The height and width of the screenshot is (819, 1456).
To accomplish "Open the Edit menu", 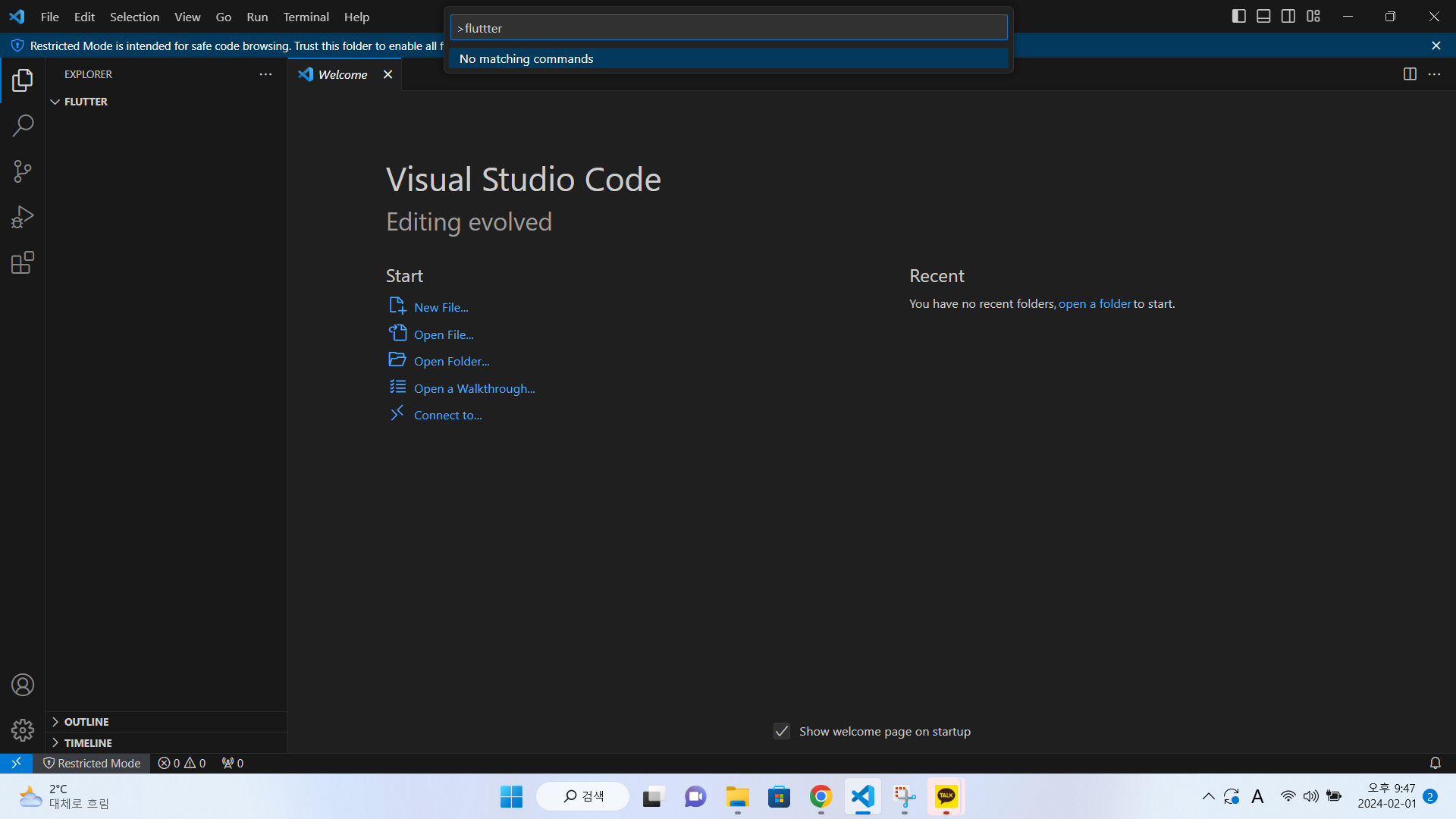I will 84,17.
